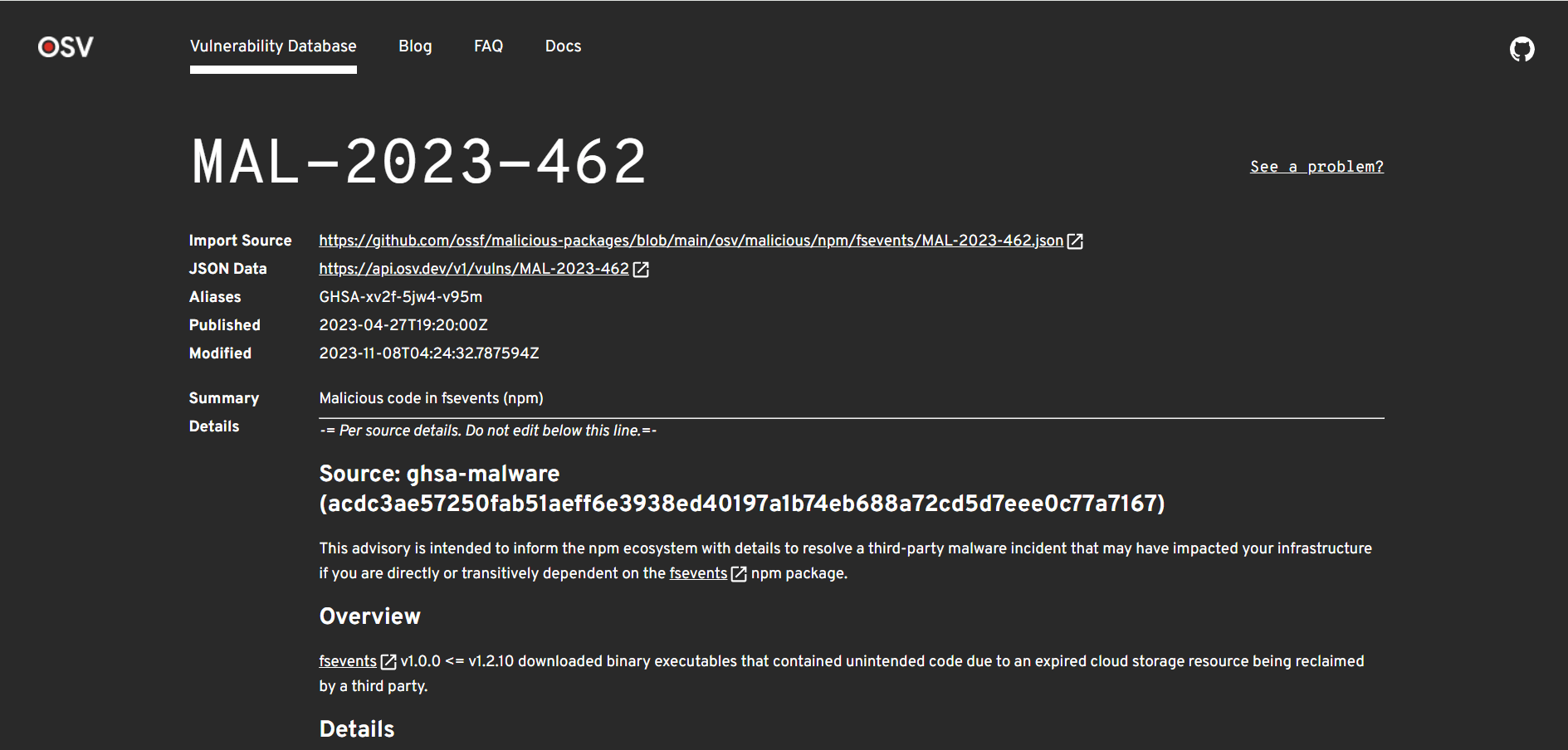Click external link icon beside Import Source URL
Screen dimensions: 1568x750
1075,241
